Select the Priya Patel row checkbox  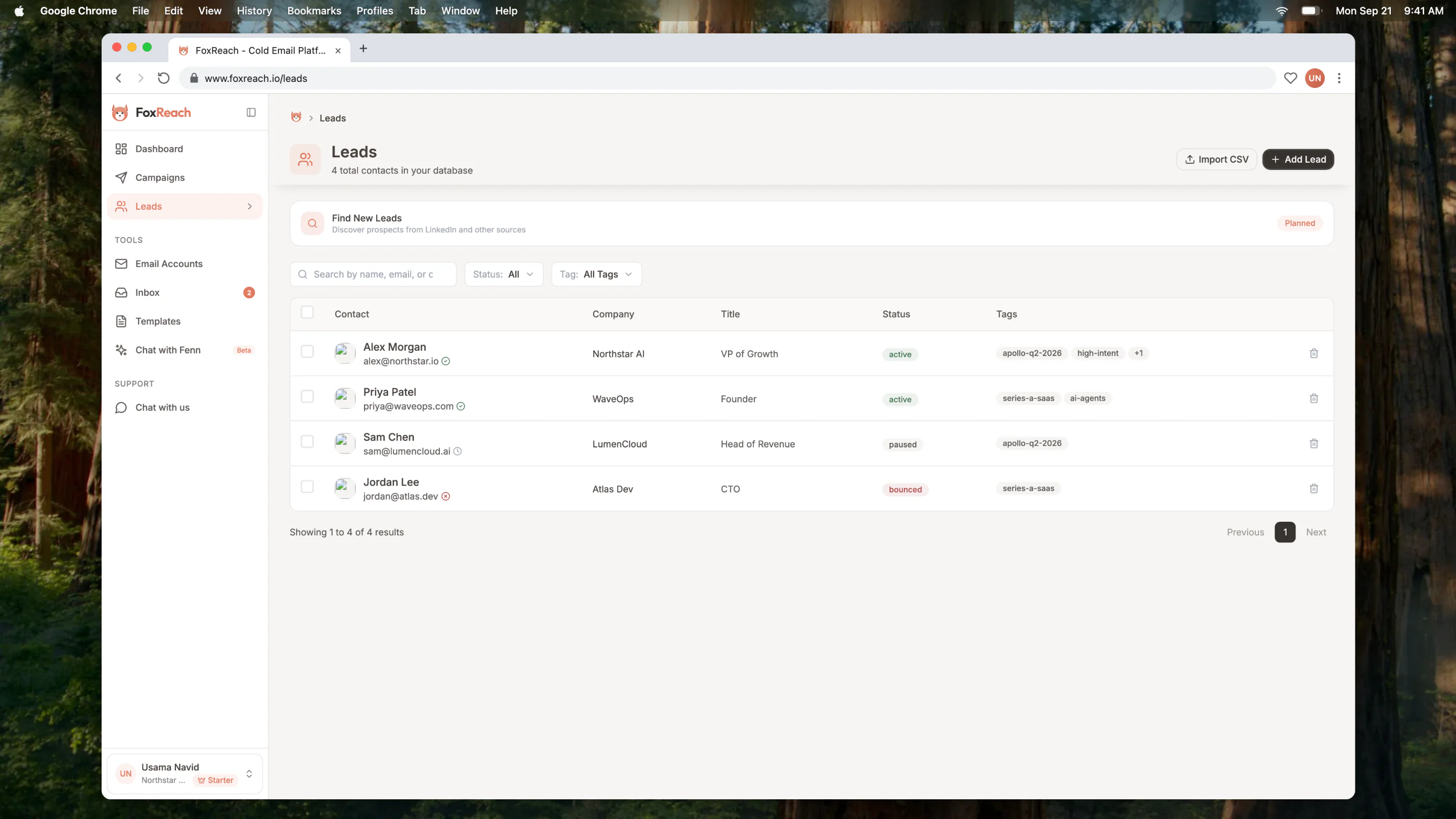307,397
